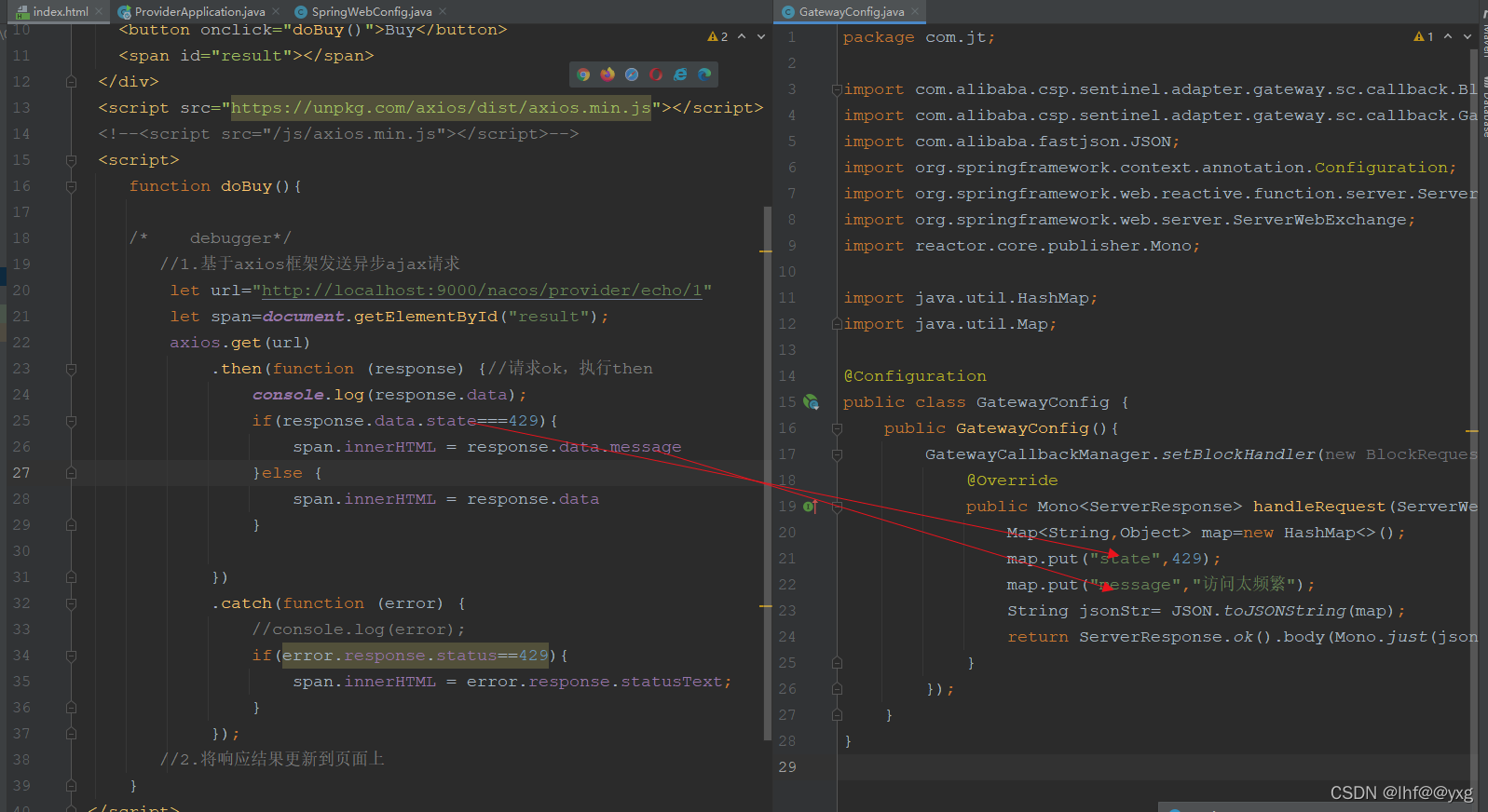This screenshot has height=812, width=1488.
Task: Click the response.data.message expression on line 26
Action: click(574, 447)
